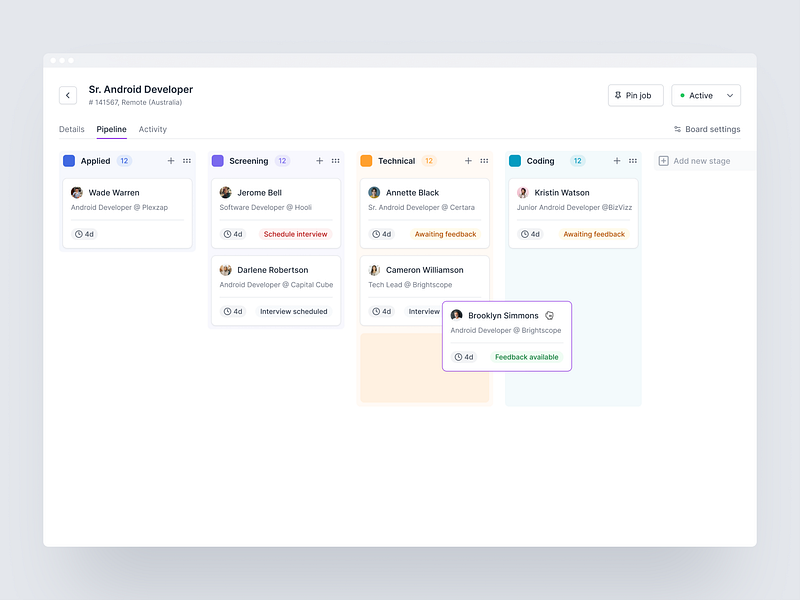Click the blue Applied color swatch
This screenshot has height=600, width=800.
[x=69, y=161]
